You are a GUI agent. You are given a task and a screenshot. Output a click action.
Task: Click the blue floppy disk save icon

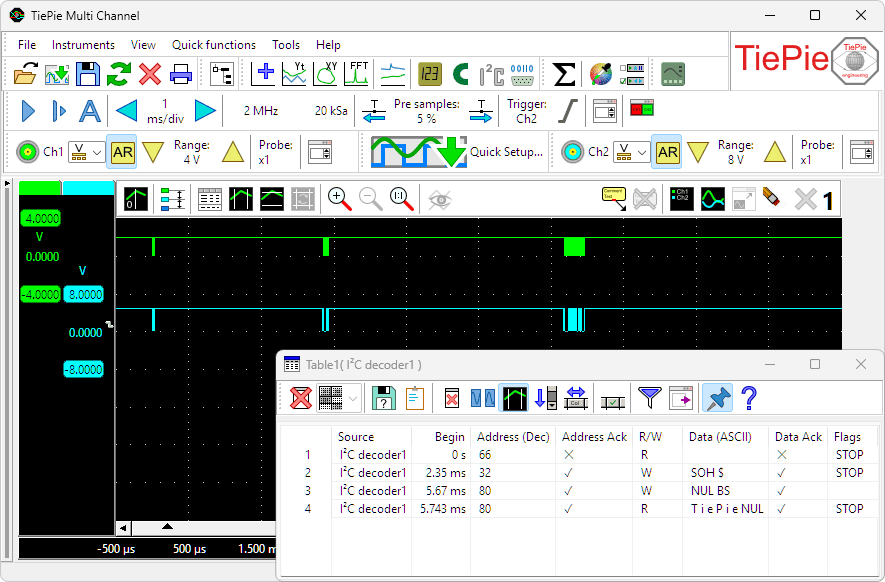pyautogui.click(x=87, y=74)
